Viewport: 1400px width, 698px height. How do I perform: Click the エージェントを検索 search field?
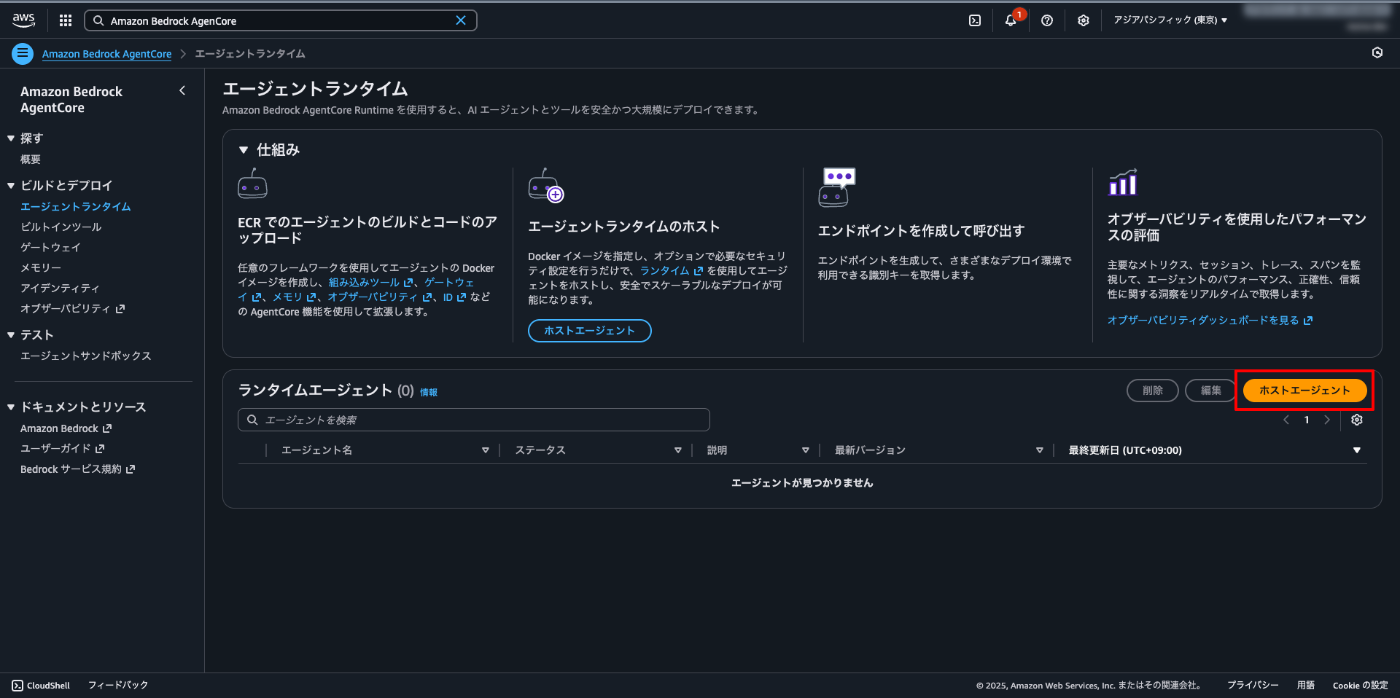[474, 420]
